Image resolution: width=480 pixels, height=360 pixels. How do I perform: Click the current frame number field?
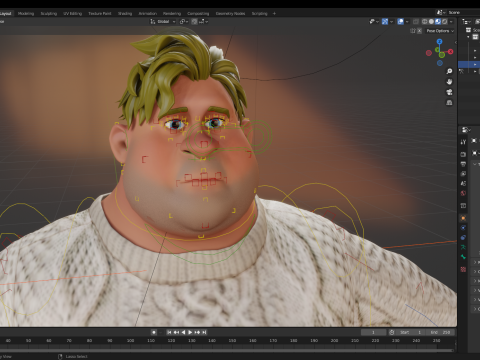click(x=373, y=332)
